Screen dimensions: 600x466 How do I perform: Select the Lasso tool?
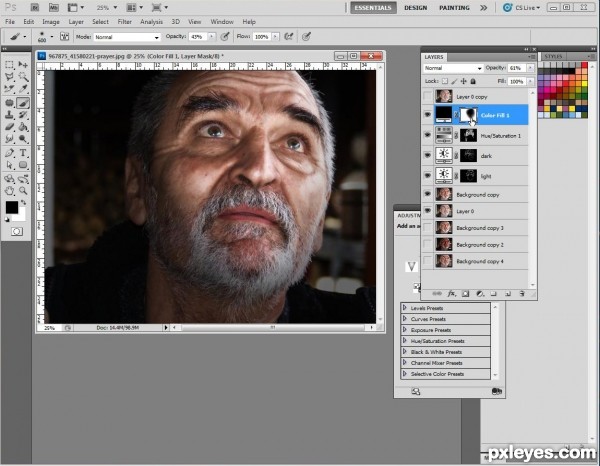click(x=10, y=77)
